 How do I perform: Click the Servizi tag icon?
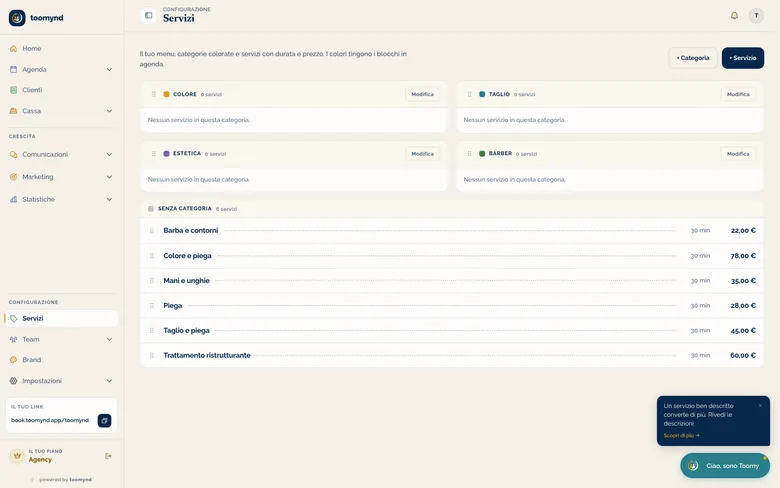tap(13, 318)
